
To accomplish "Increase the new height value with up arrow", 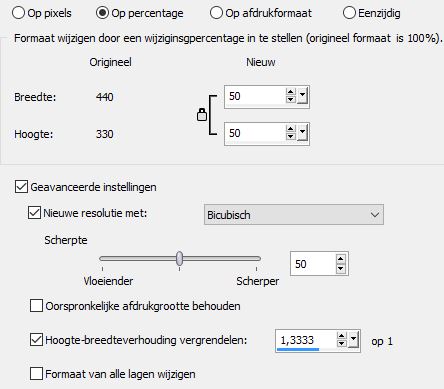I will (290, 129).
